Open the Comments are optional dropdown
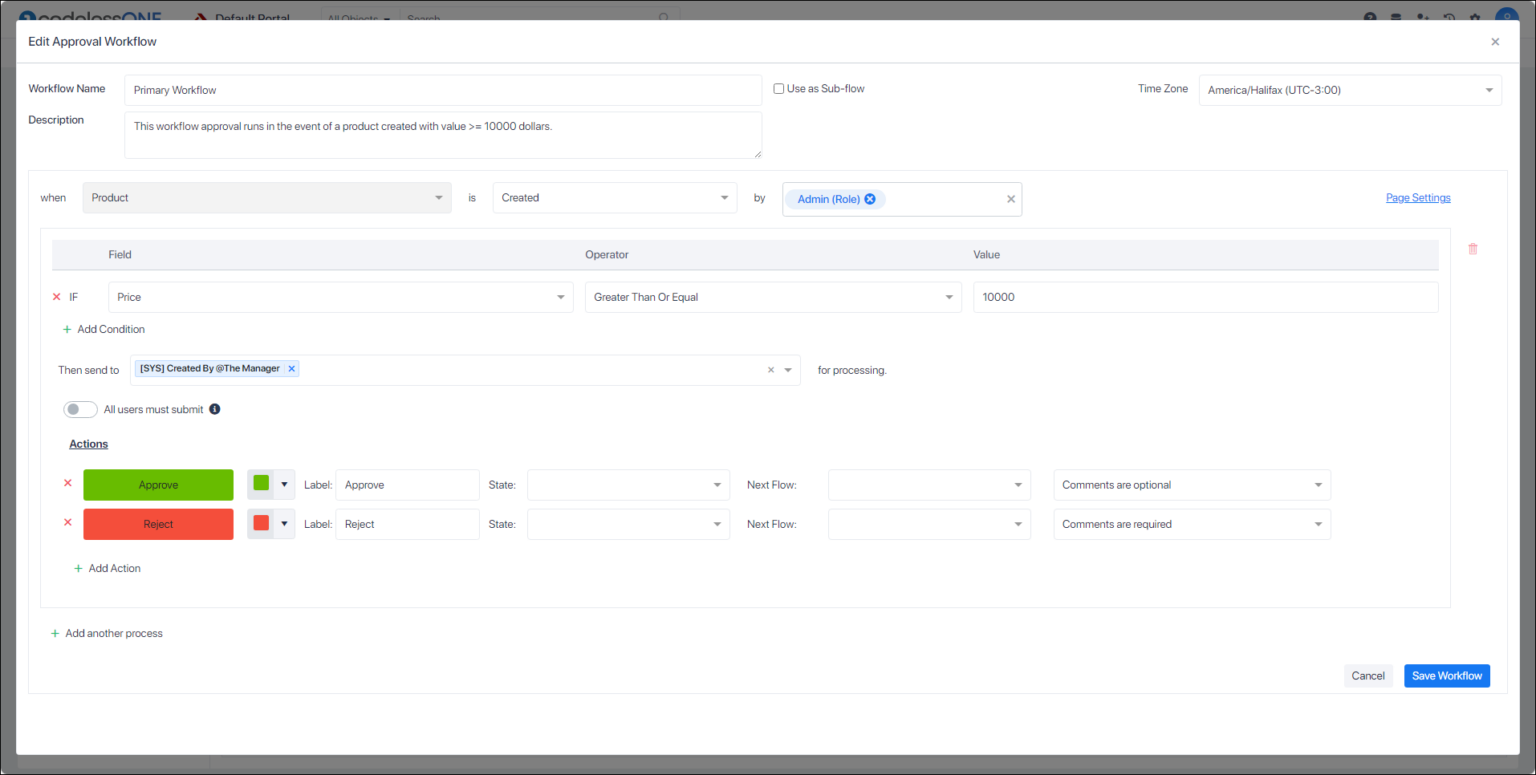1536x775 pixels. click(1192, 485)
